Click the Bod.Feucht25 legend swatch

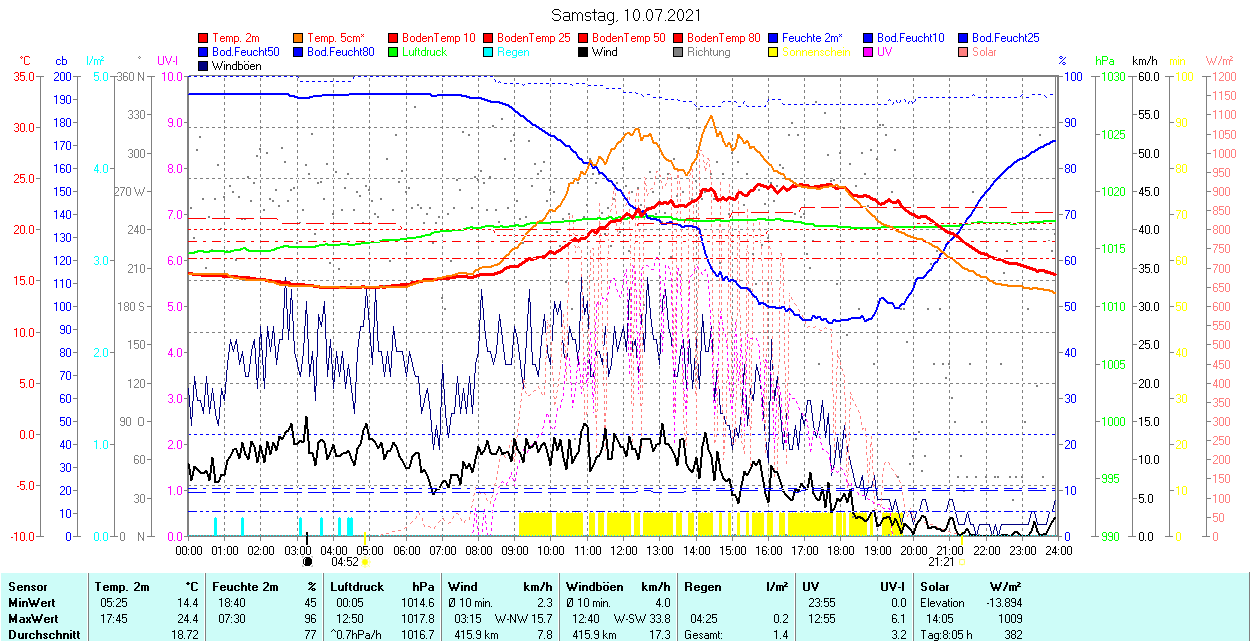[x=963, y=38]
